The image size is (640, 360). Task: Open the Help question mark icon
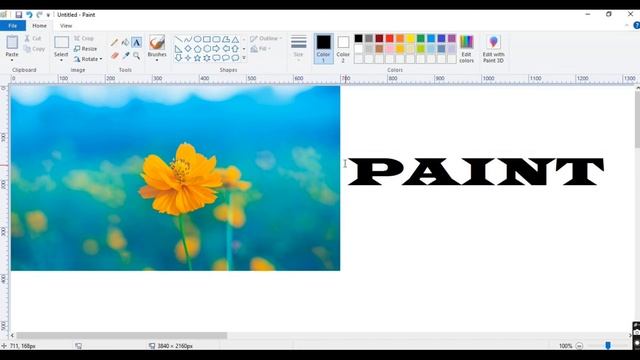point(636,25)
